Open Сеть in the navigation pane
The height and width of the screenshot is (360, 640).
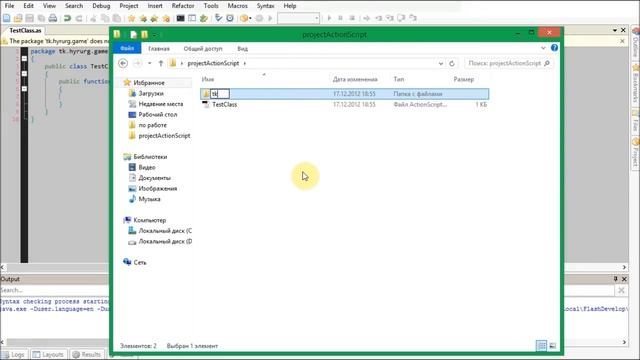point(140,262)
